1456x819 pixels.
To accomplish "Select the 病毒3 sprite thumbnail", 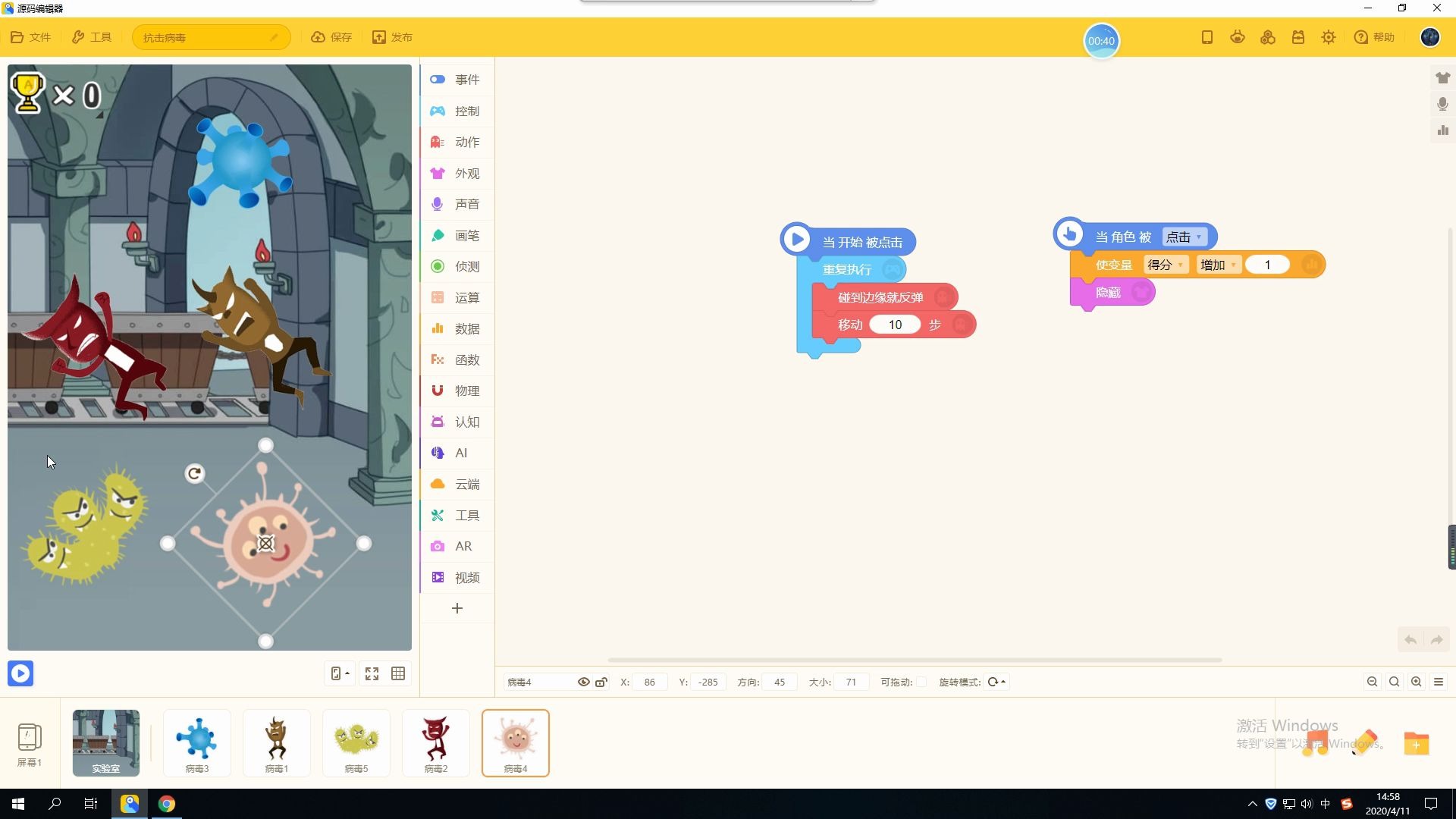I will [197, 742].
